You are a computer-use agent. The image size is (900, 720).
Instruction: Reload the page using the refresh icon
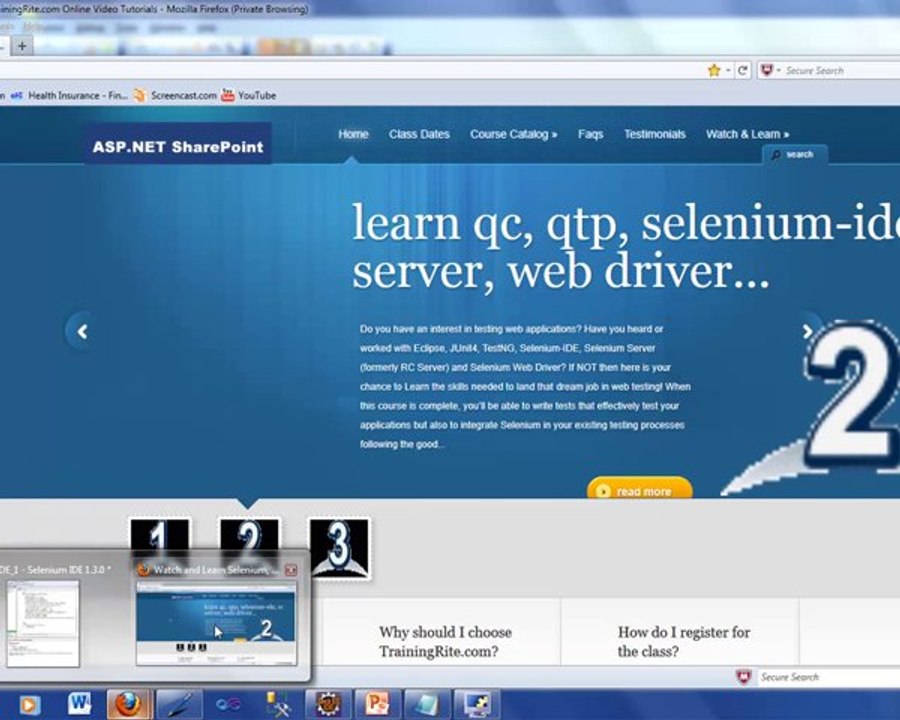tap(743, 71)
